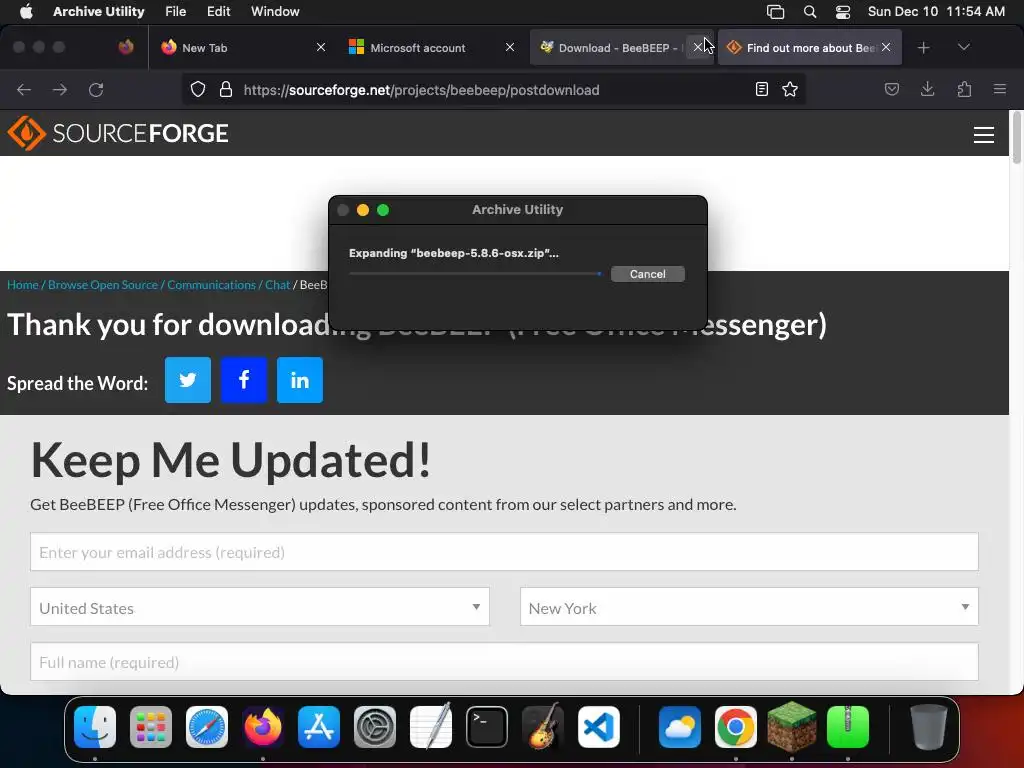The height and width of the screenshot is (768, 1024).
Task: Toggle reader view
Action: [x=761, y=89]
